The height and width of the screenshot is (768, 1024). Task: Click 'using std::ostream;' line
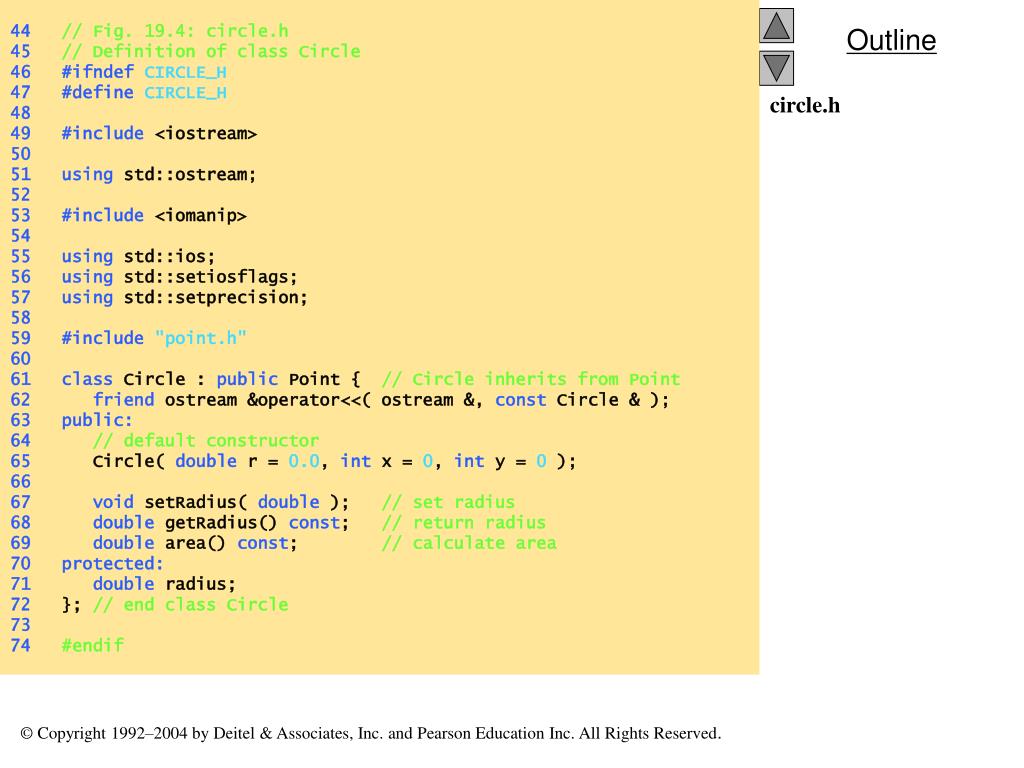(159, 174)
